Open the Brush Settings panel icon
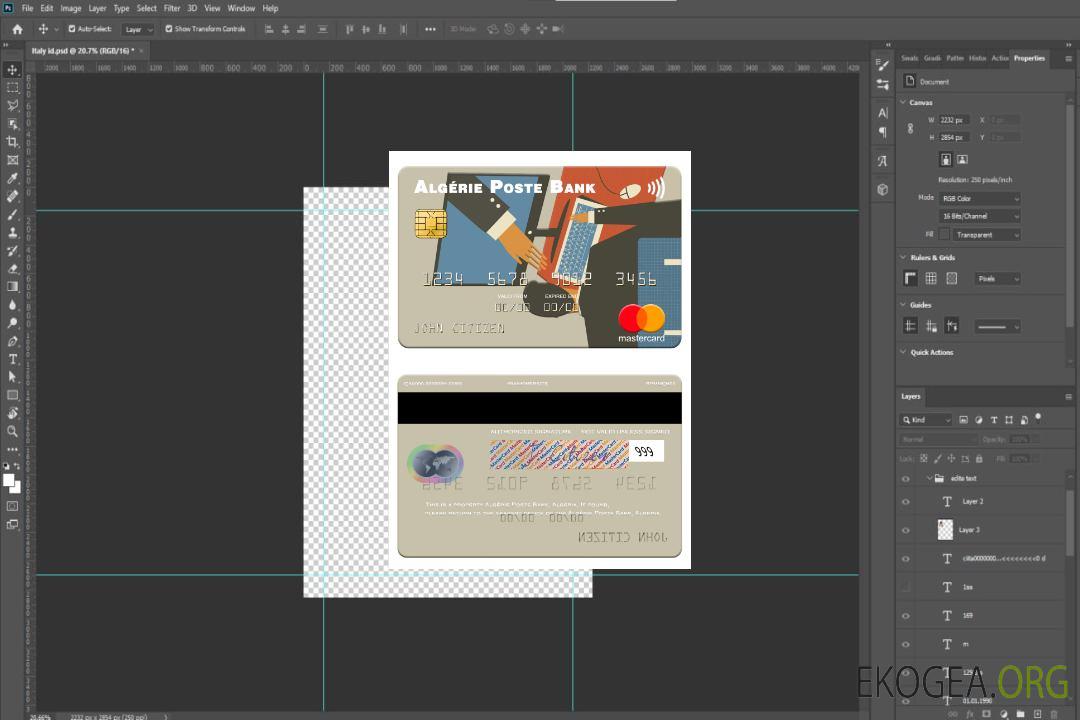Screen dimensions: 1080x720 click(x=882, y=65)
